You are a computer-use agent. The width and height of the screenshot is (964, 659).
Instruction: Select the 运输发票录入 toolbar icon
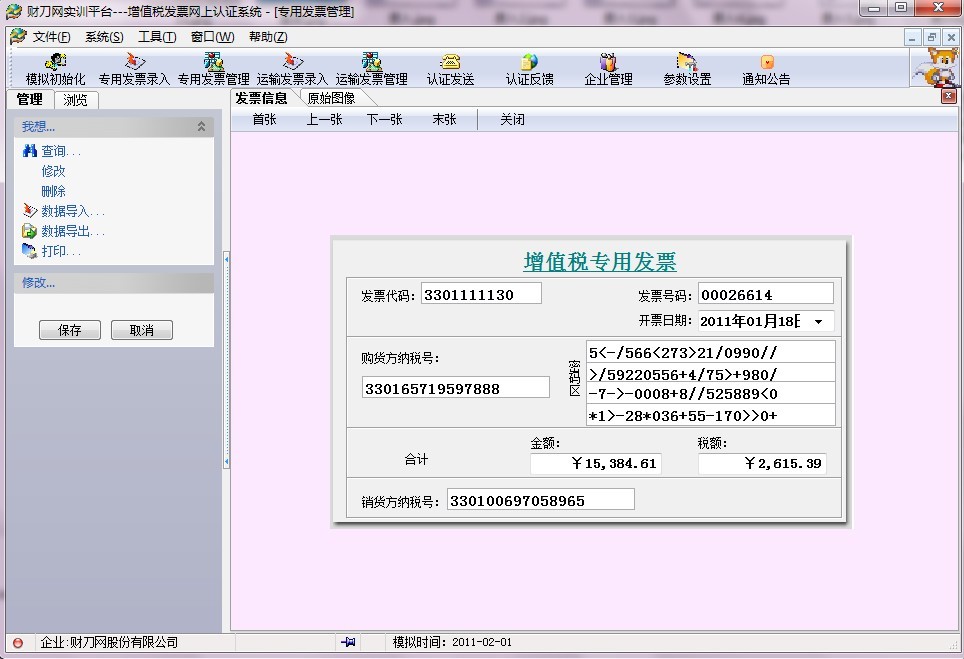tap(292, 63)
